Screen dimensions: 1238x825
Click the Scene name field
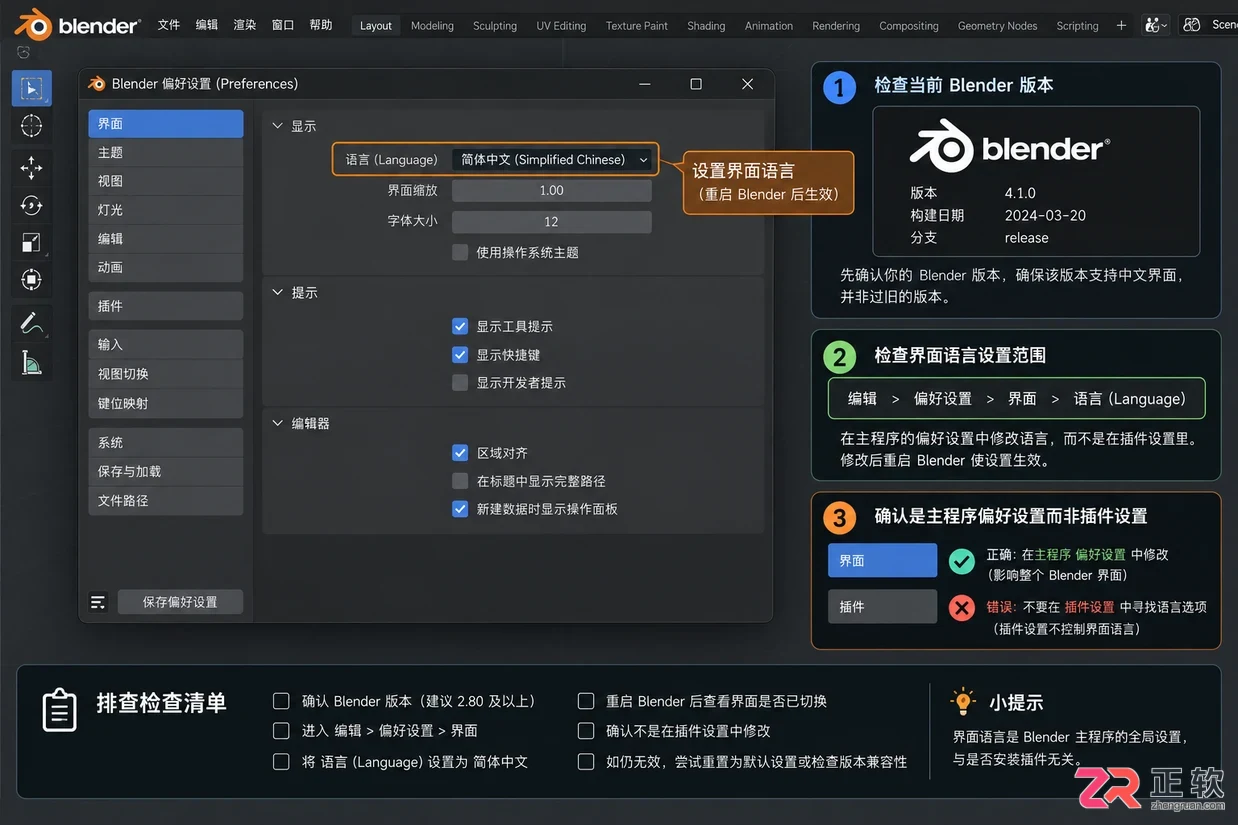click(1222, 25)
